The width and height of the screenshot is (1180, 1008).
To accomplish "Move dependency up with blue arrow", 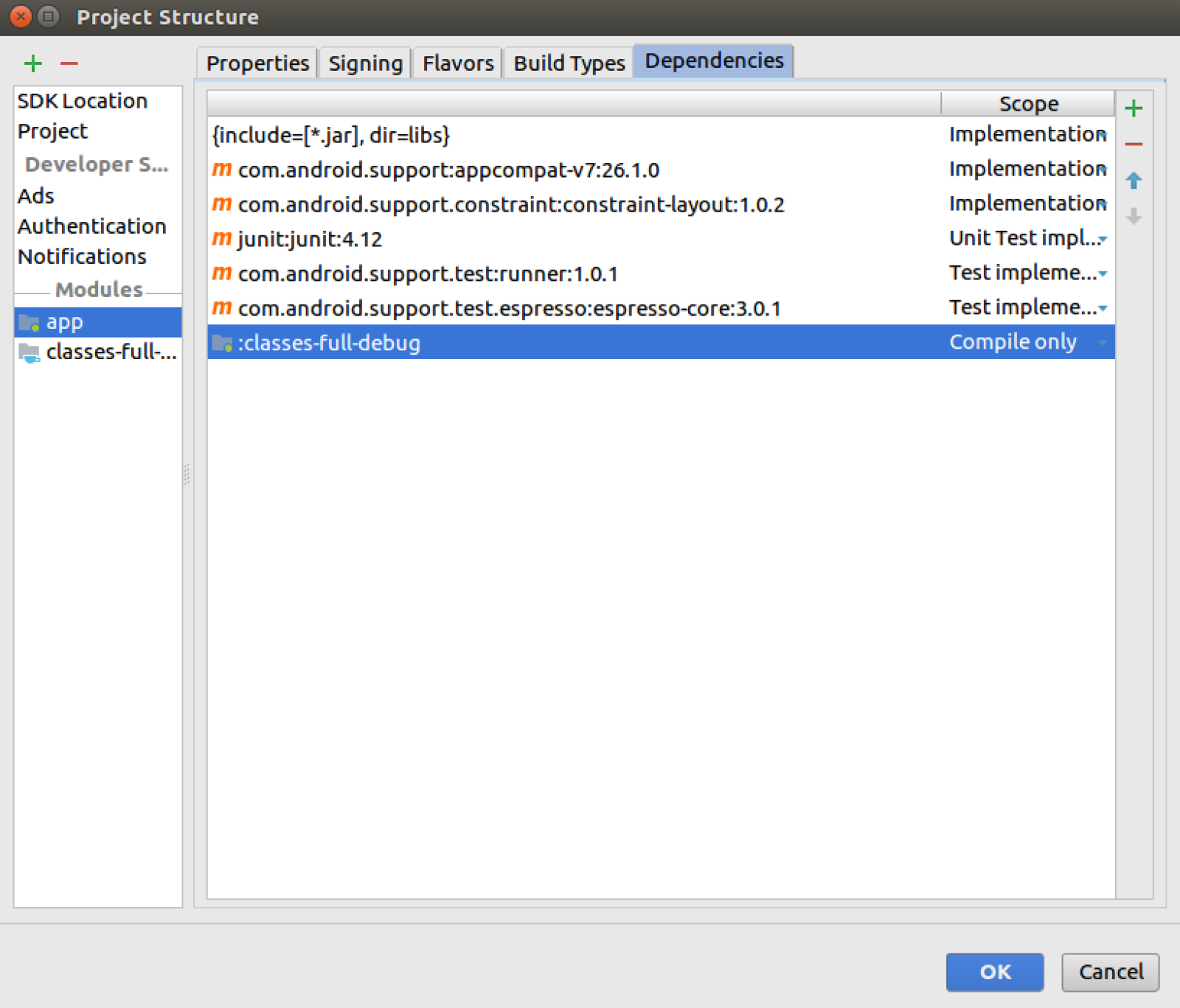I will [1134, 181].
